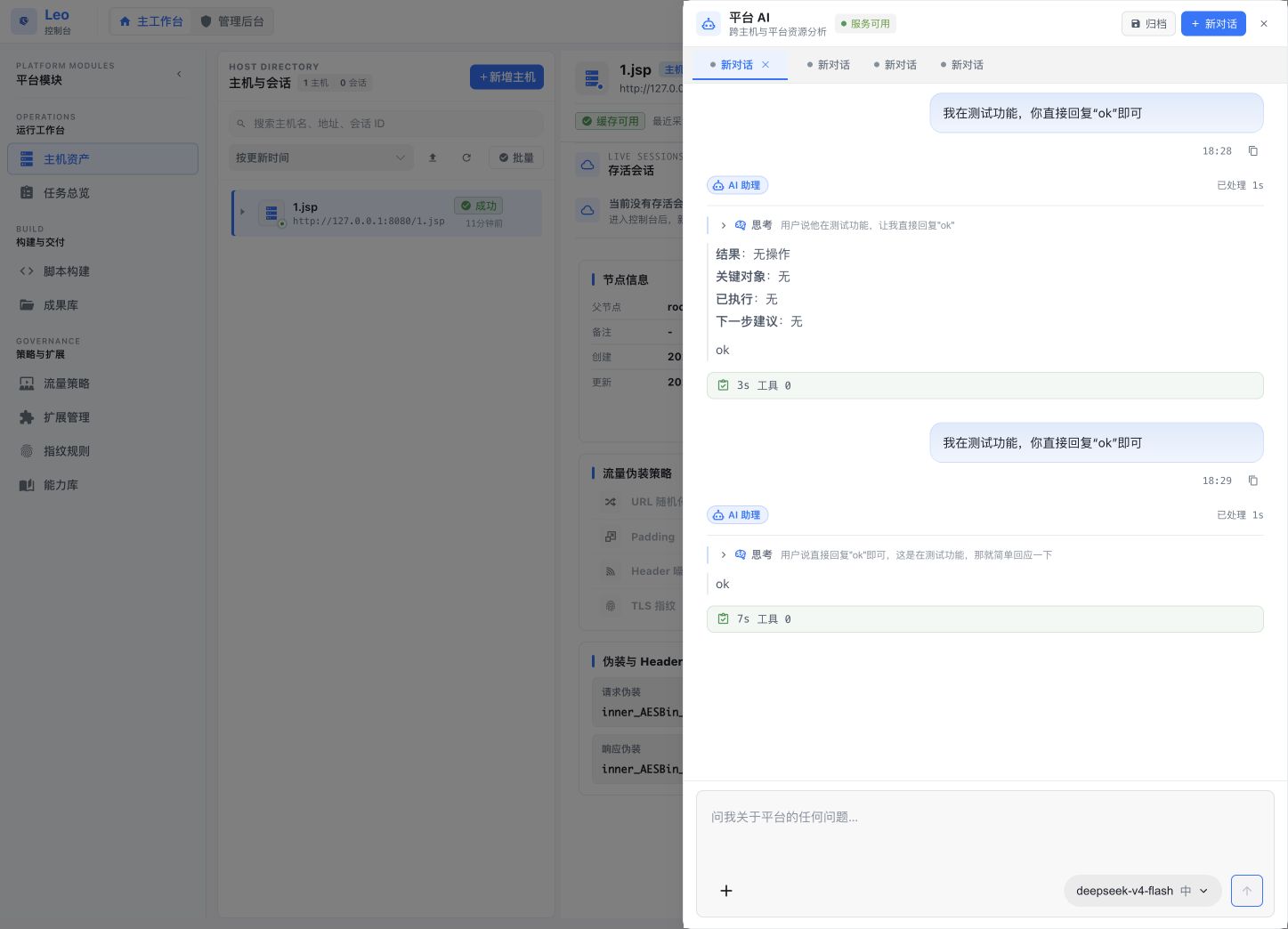Focus the host search input field
Screen dimensions: 1288x929
[x=386, y=124]
